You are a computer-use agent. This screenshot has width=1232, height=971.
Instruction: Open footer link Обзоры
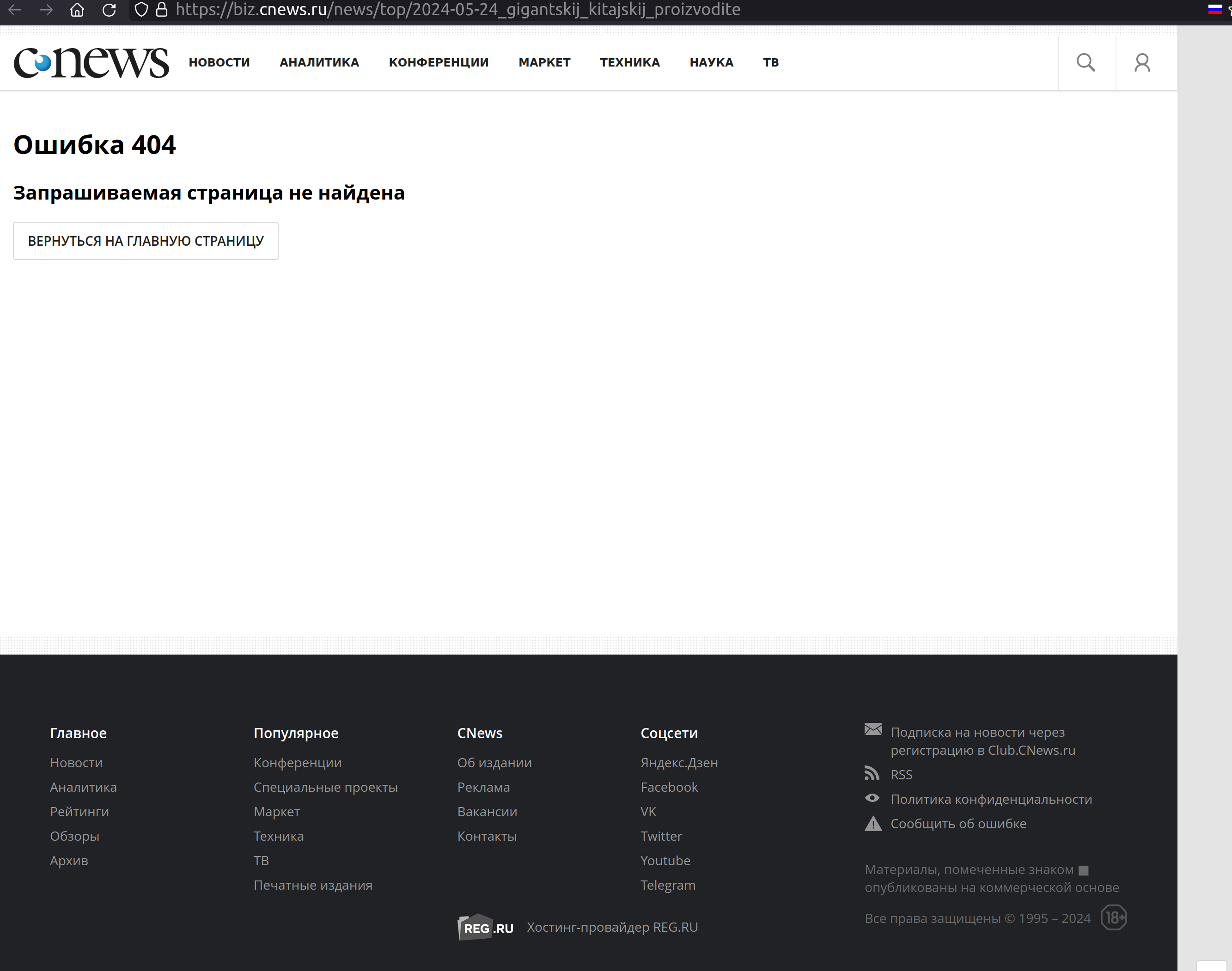74,836
